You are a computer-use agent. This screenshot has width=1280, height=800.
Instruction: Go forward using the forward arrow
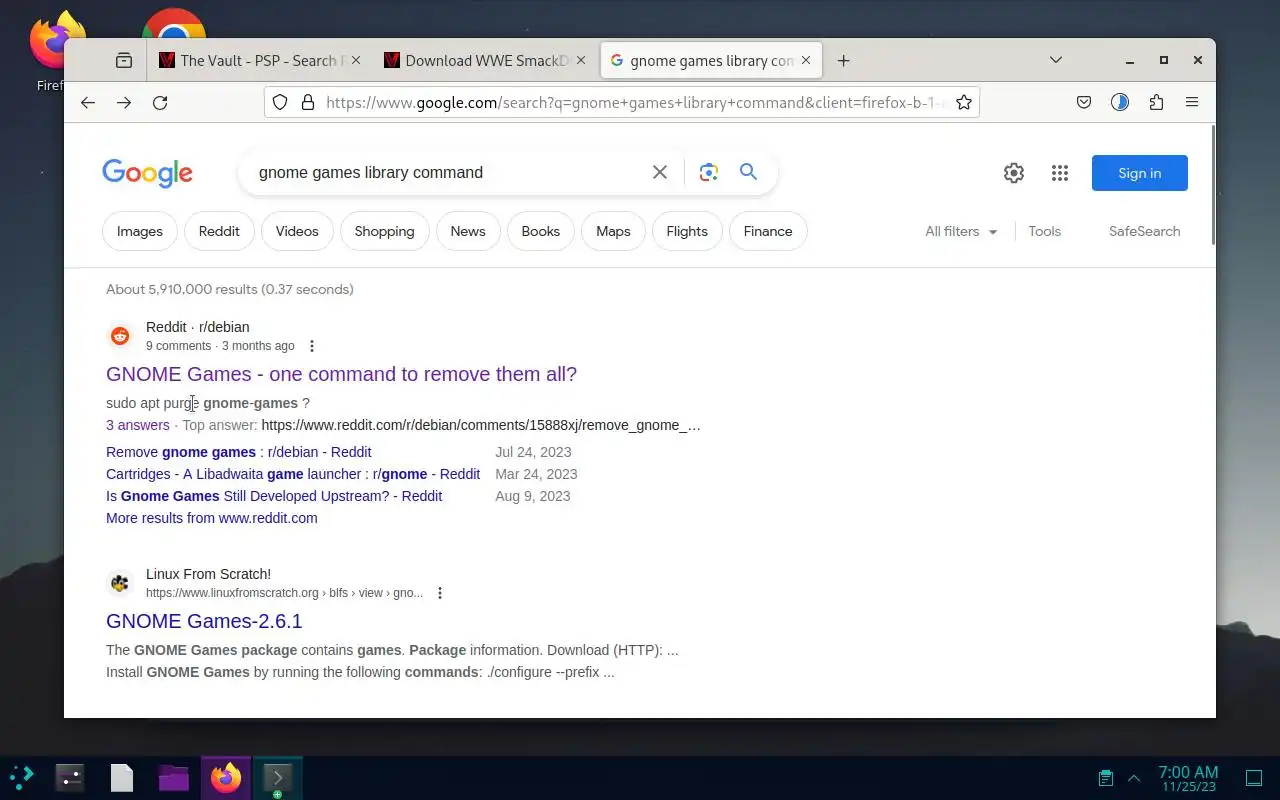coord(124,102)
